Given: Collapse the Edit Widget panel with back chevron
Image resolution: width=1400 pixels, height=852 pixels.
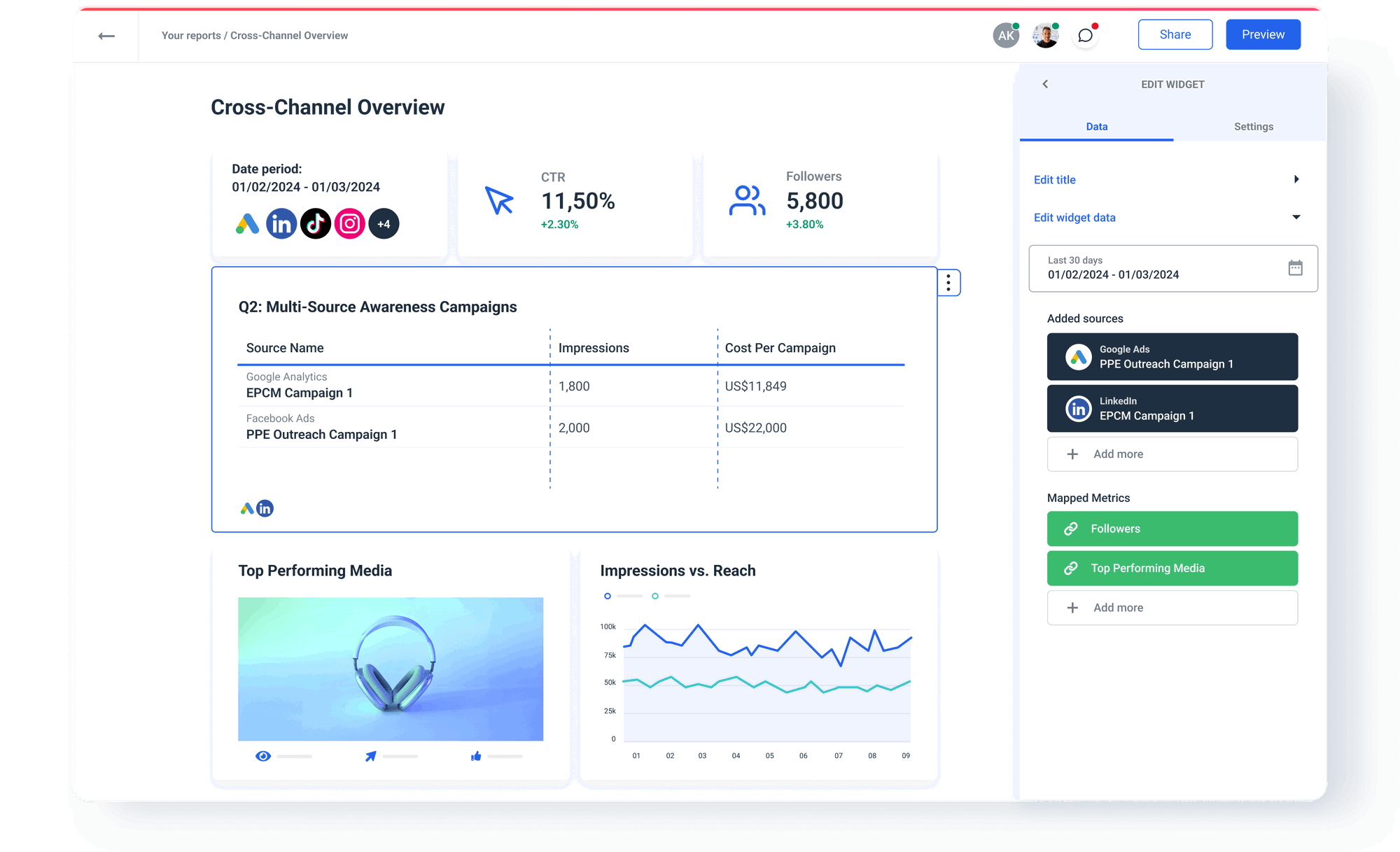Looking at the screenshot, I should point(1046,84).
